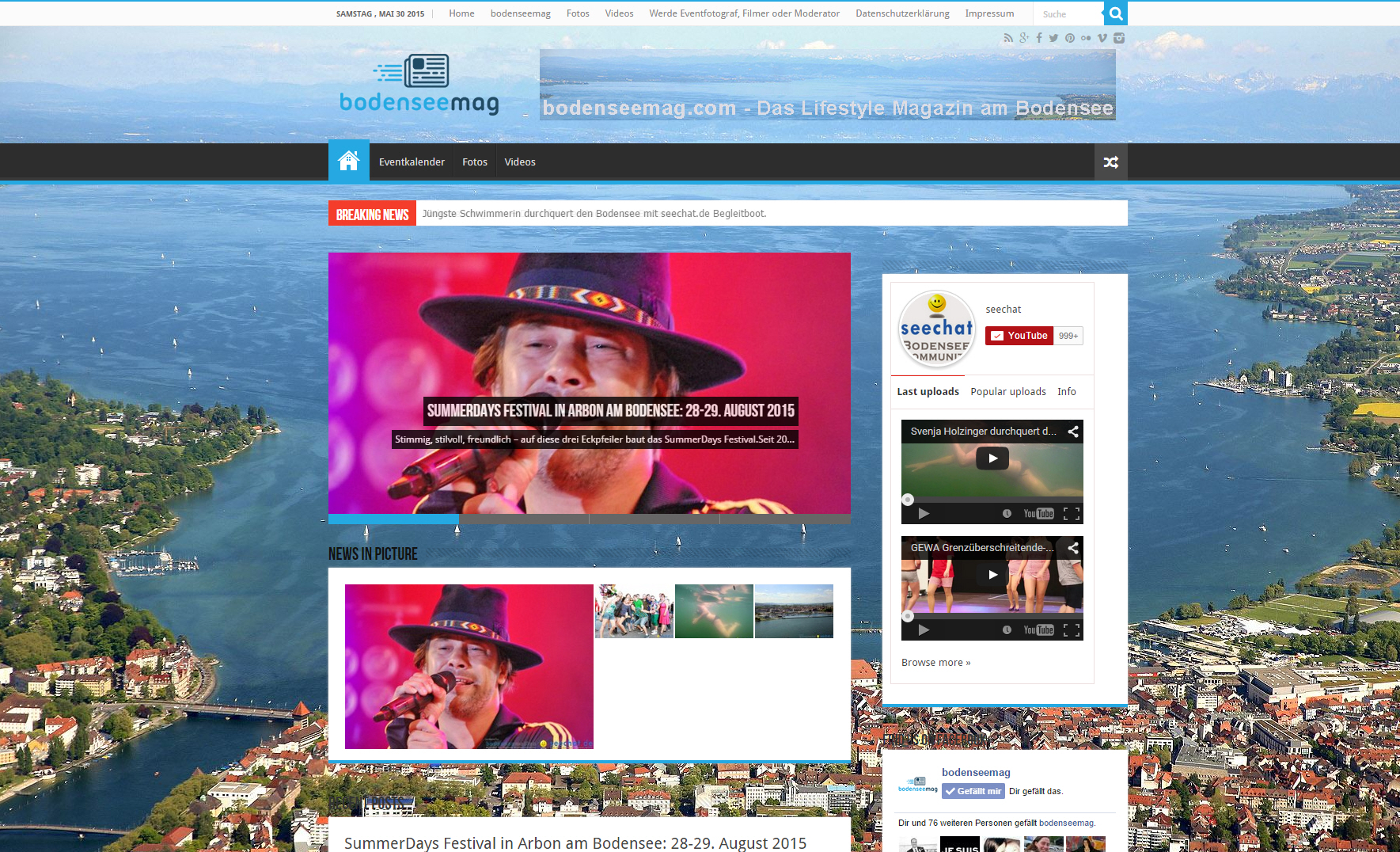
Task: Play the Svenja Holzinger video center button
Action: [992, 458]
